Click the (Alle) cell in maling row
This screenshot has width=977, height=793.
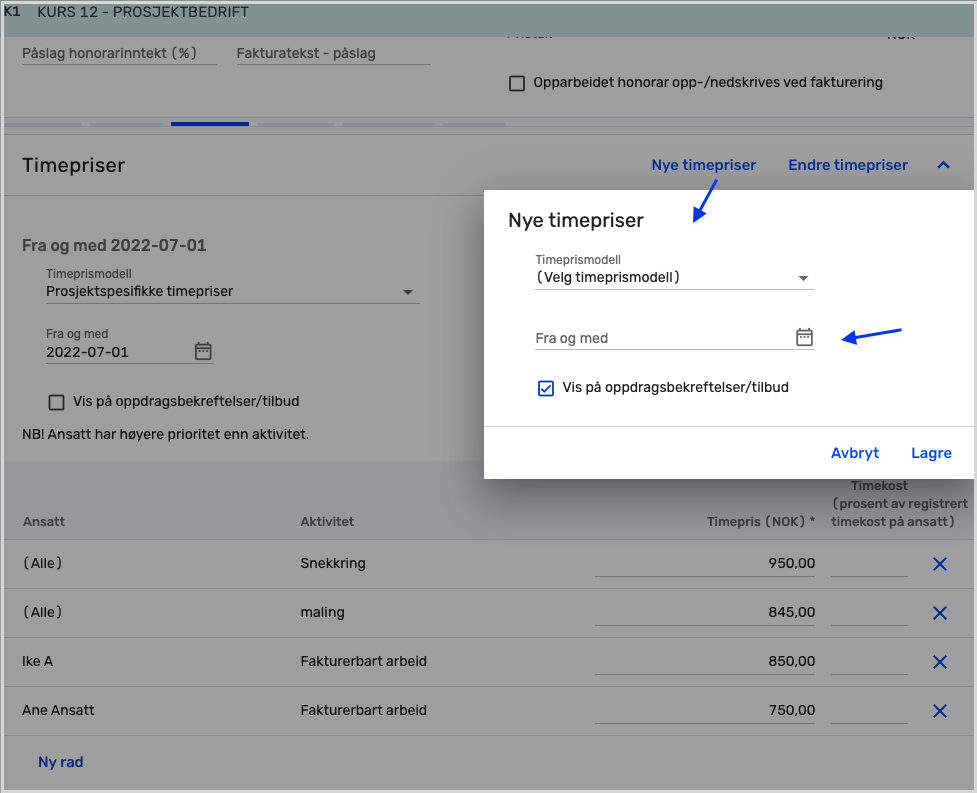coord(42,612)
